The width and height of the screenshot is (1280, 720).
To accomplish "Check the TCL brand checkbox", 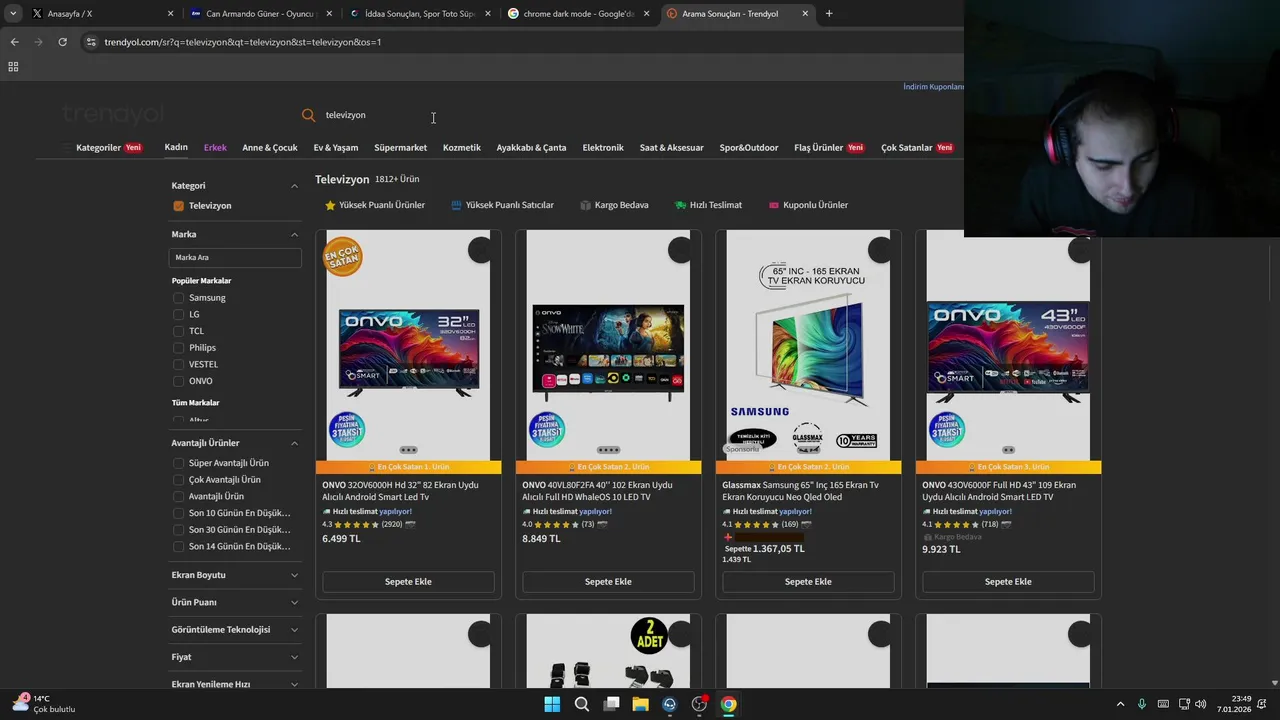I will [x=178, y=331].
